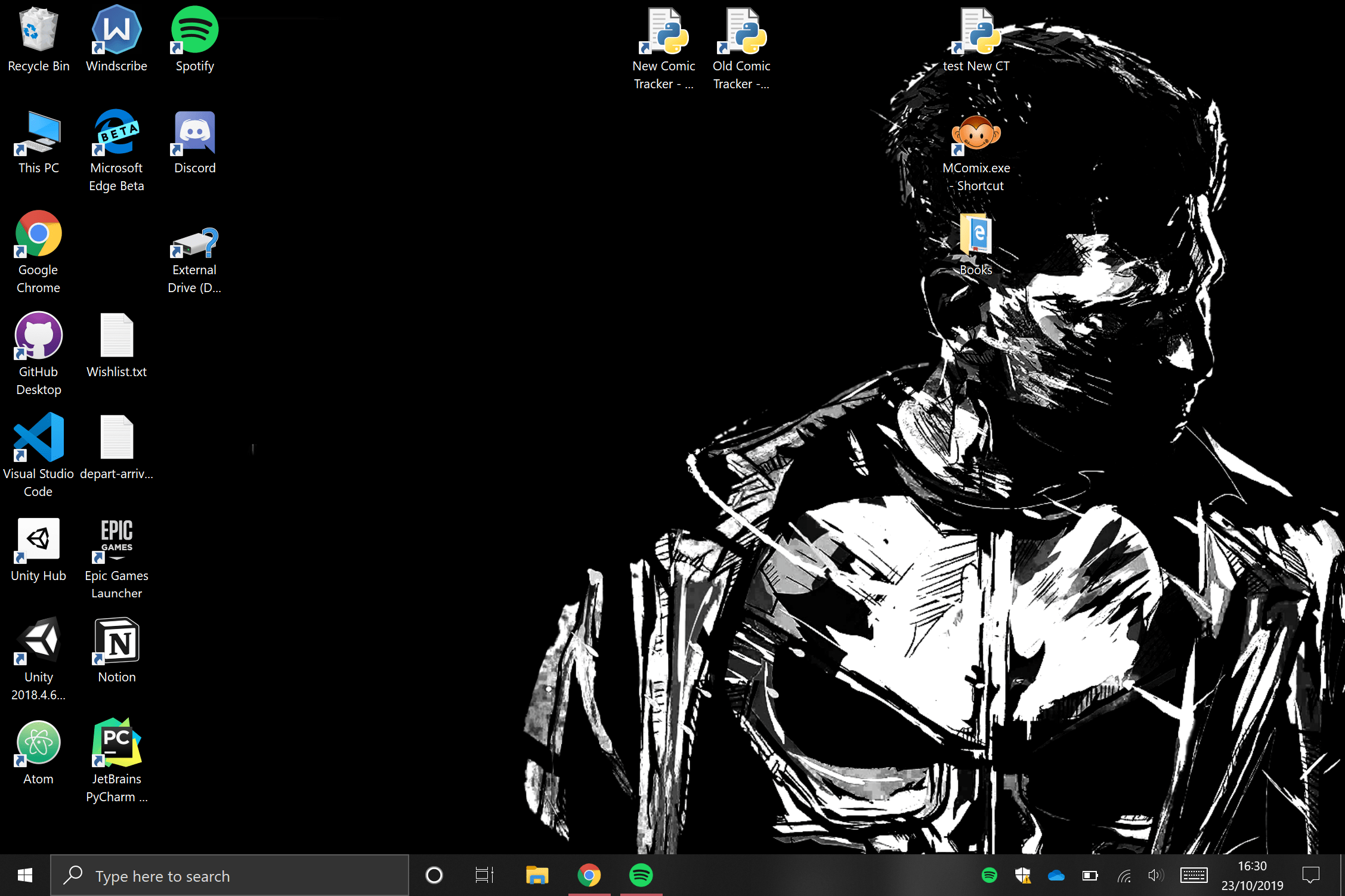Select the New Comic Tracker Python shortcut
Image resolution: width=1345 pixels, height=896 pixels.
click(x=663, y=49)
